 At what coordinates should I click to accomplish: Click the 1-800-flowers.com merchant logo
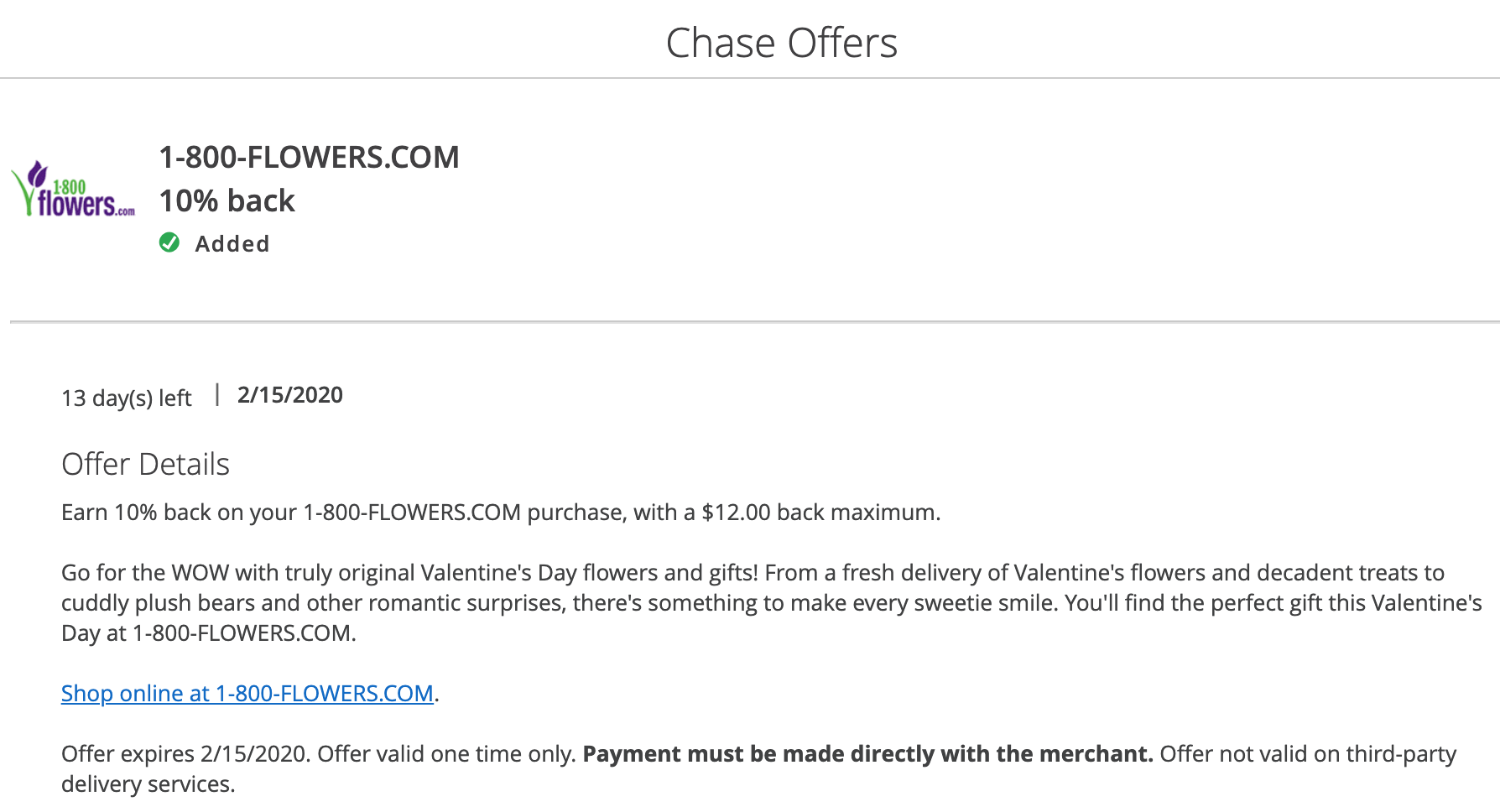[74, 191]
